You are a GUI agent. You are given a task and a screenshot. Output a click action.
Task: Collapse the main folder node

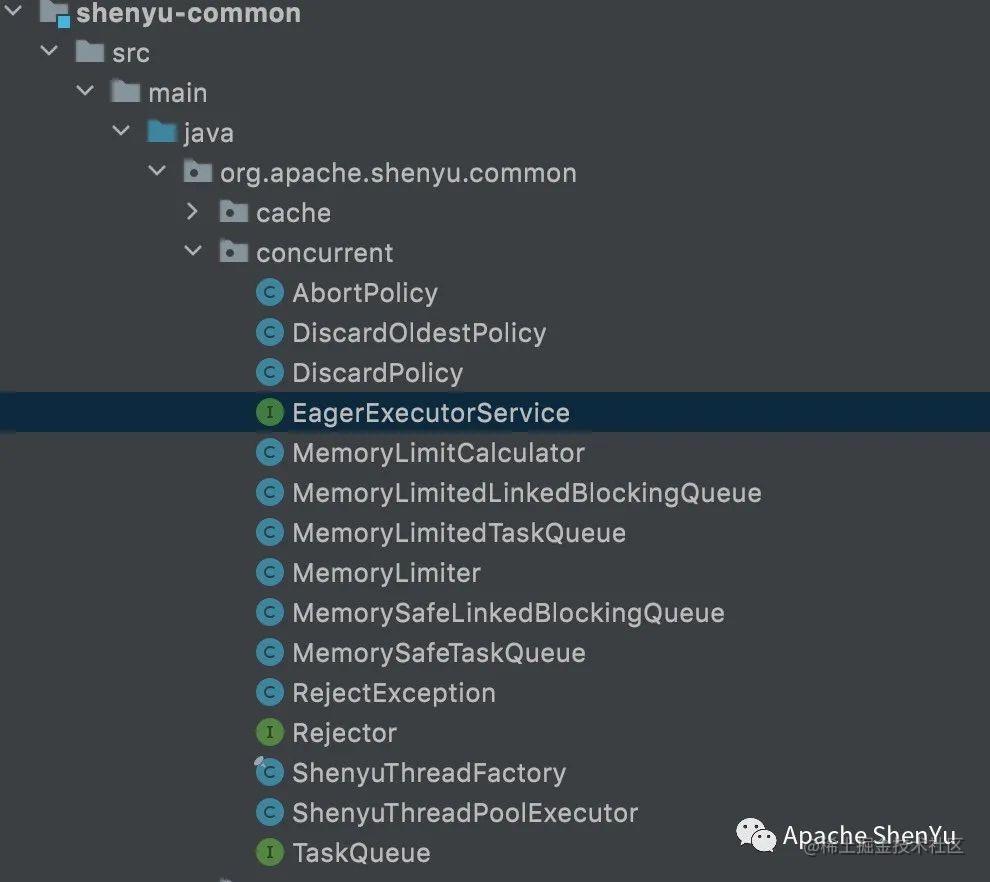click(x=85, y=92)
